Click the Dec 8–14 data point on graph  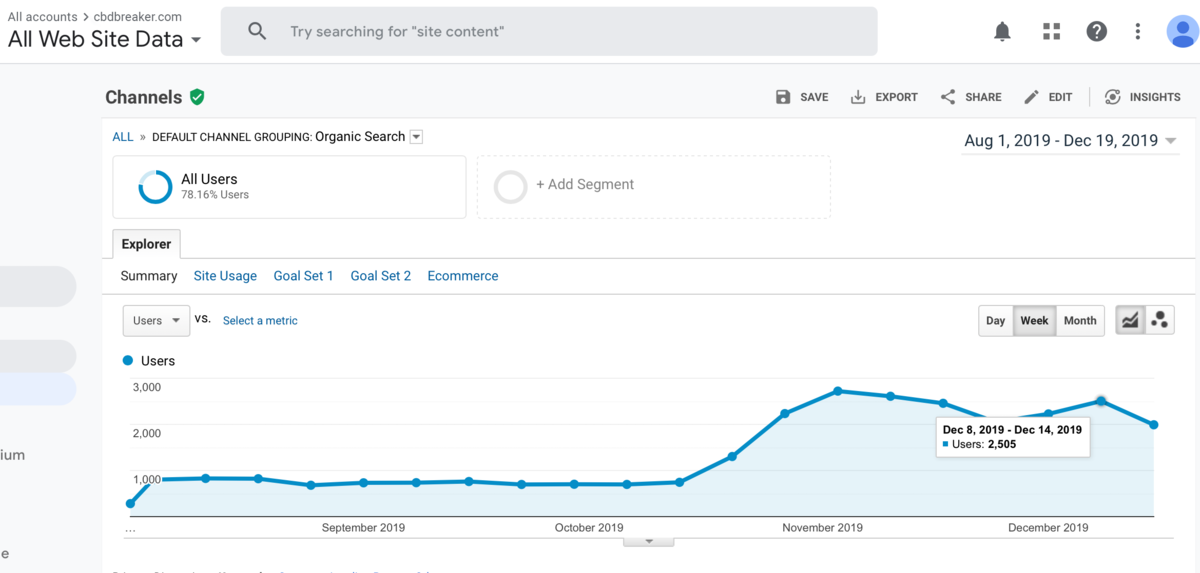(1101, 401)
